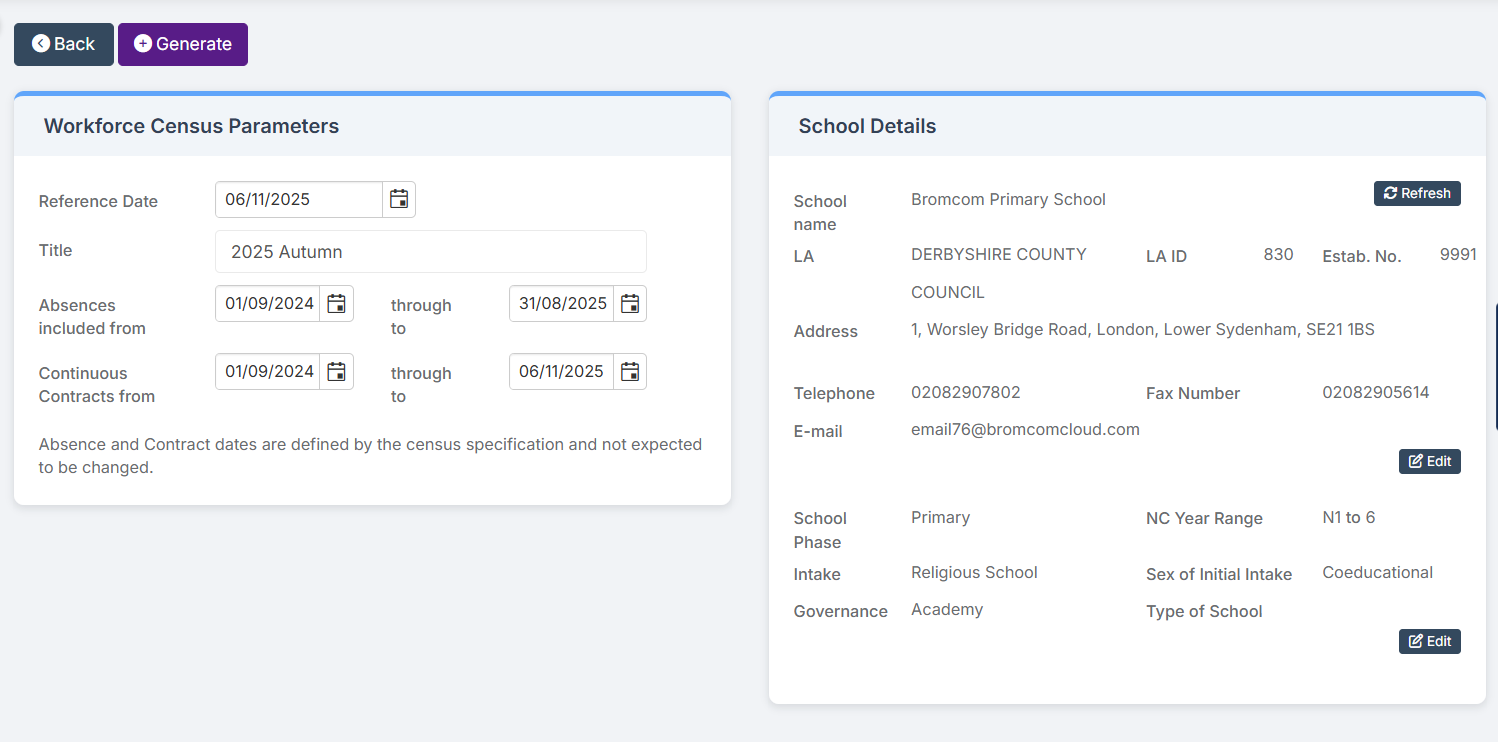Open calendar for Absences through to date
Viewport: 1498px width, 742px height.
pyautogui.click(x=630, y=304)
